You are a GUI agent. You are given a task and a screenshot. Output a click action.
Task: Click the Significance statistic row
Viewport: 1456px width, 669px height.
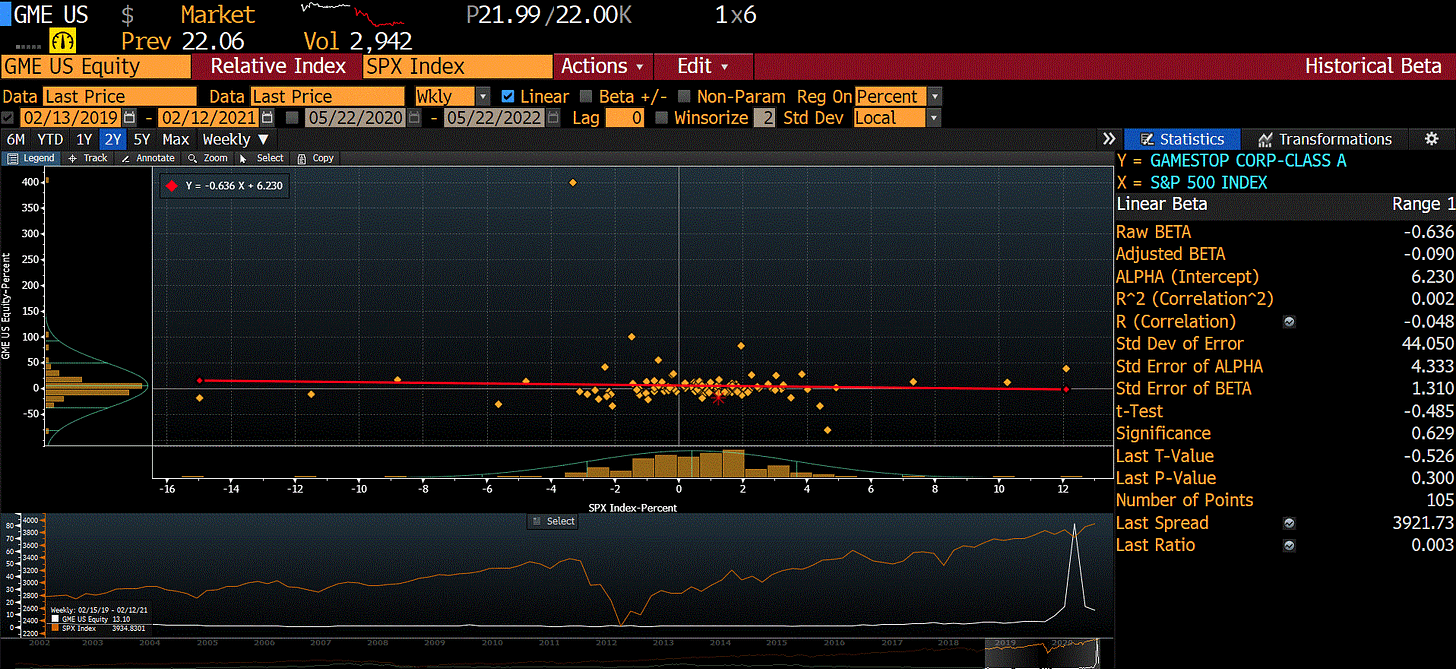[x=1284, y=433]
